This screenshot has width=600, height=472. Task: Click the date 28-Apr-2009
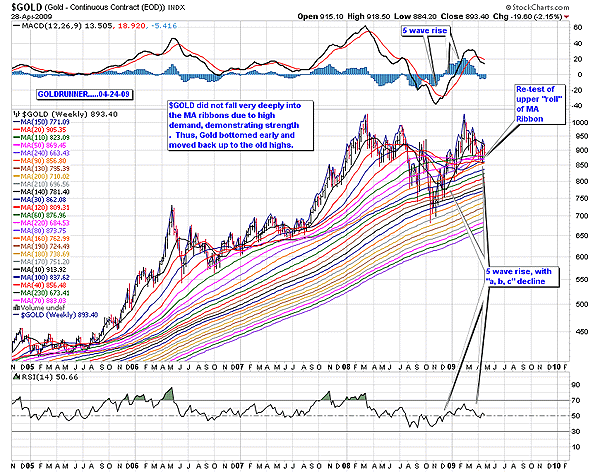pyautogui.click(x=32, y=16)
